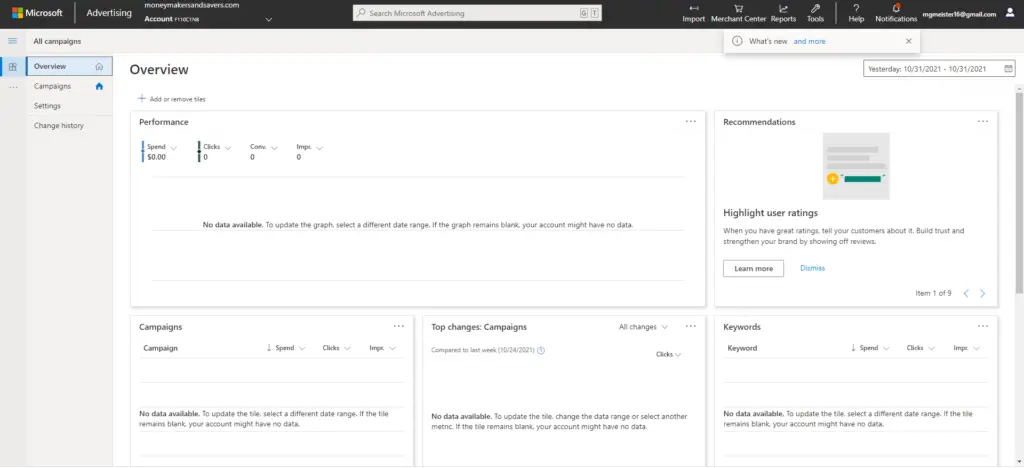This screenshot has width=1024, height=468.
Task: Click the Microsoft logo
Action: [37, 13]
